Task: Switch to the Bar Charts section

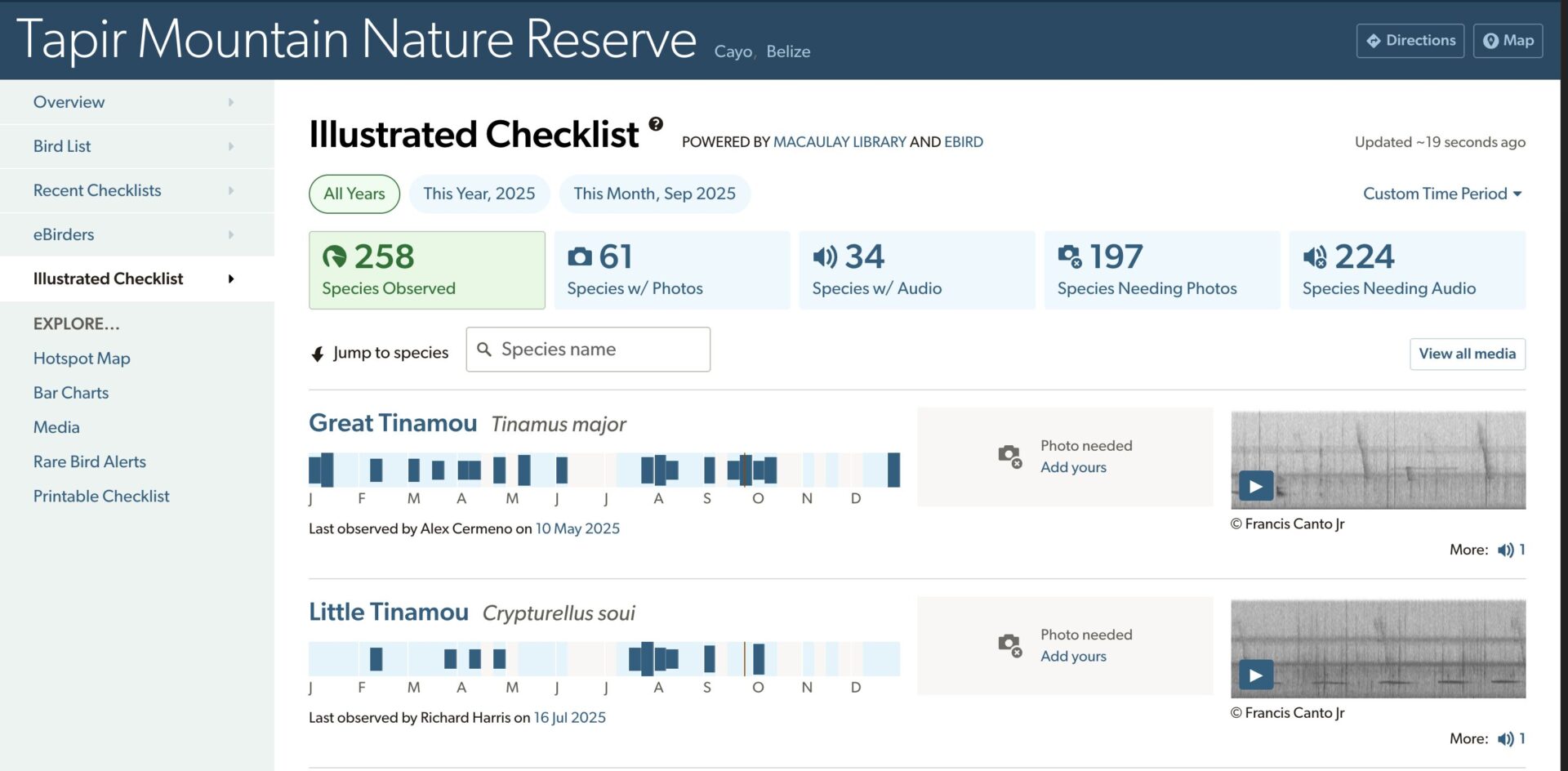Action: point(71,392)
